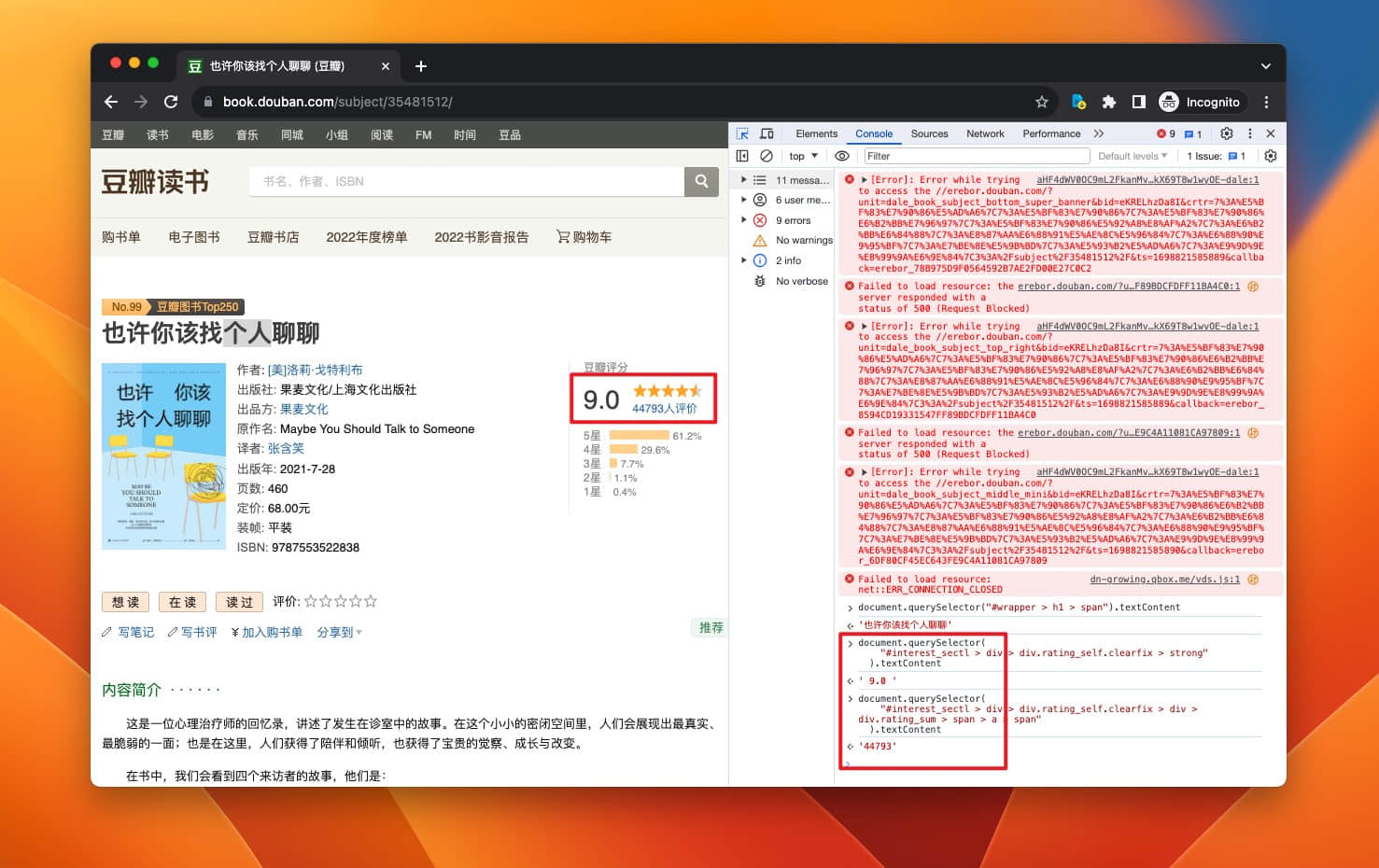
Task: Click the 44793人评价 ratings link
Action: coord(665,408)
